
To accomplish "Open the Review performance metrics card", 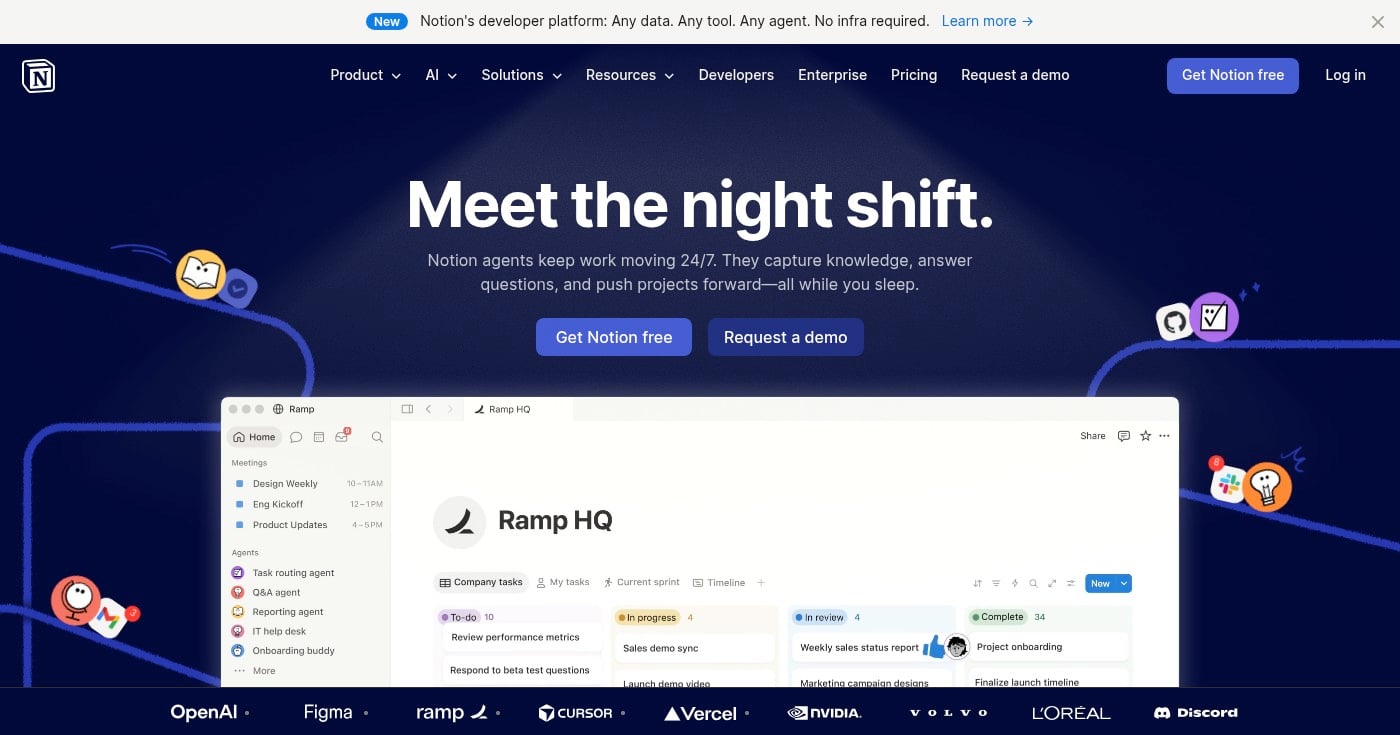I will [x=522, y=637].
